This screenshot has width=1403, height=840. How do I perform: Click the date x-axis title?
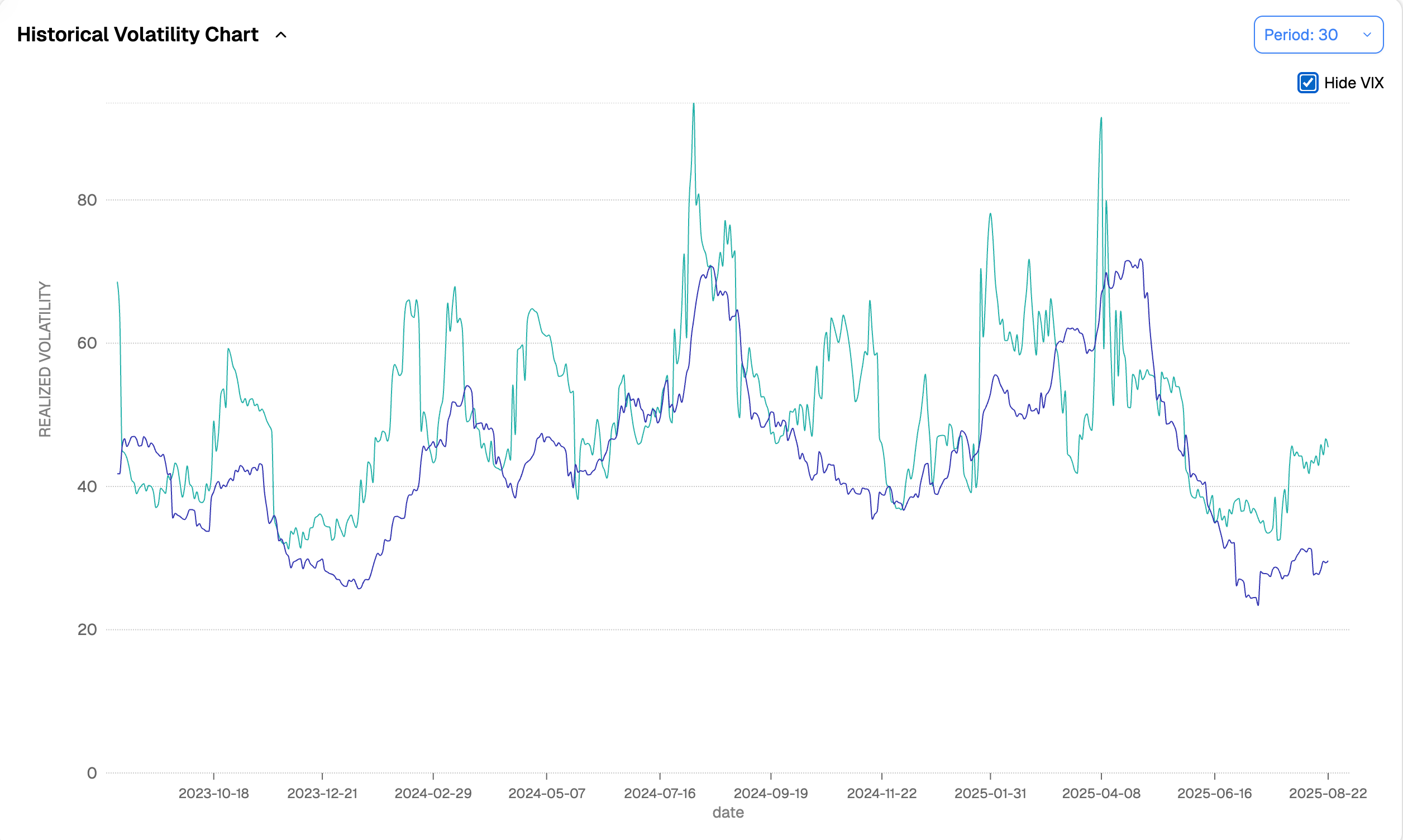pos(728,812)
